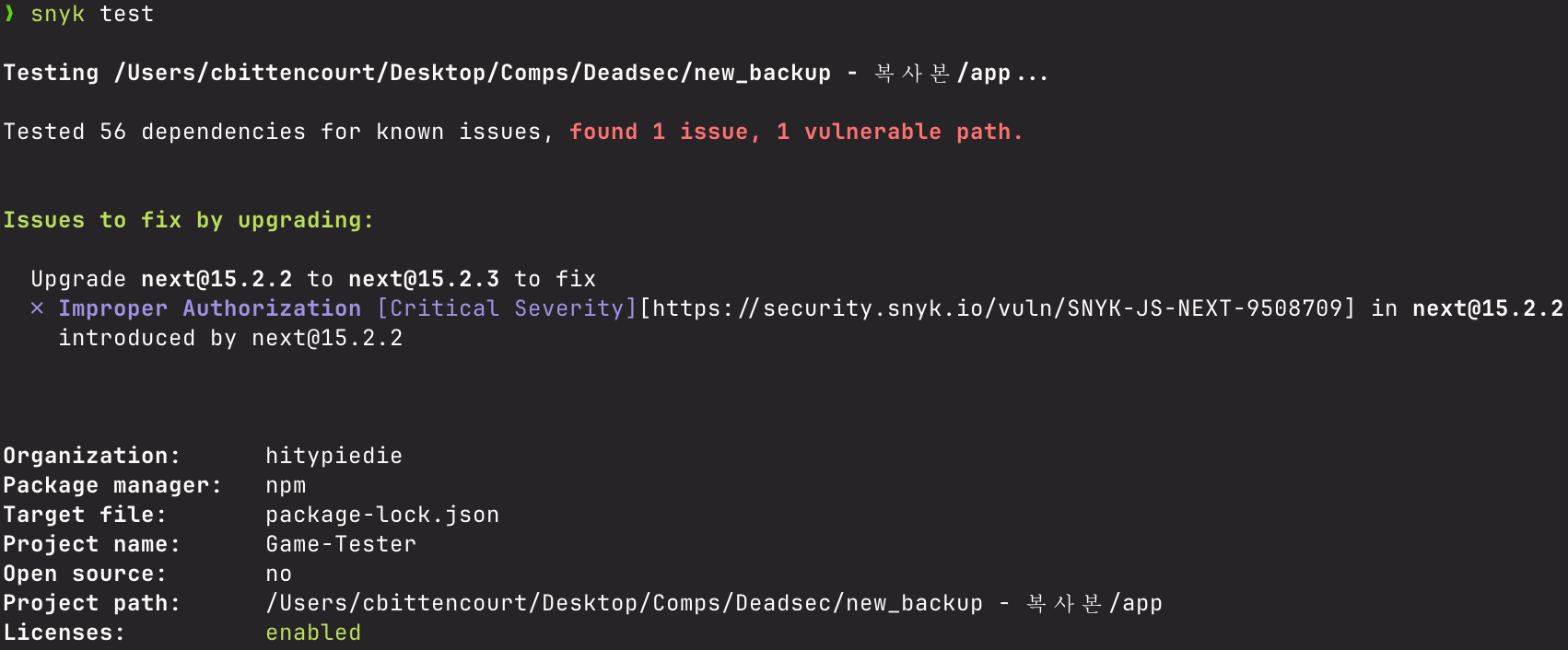The width and height of the screenshot is (1568, 650).
Task: Open the security.snyk.io vulnerability link
Action: pos(998,308)
